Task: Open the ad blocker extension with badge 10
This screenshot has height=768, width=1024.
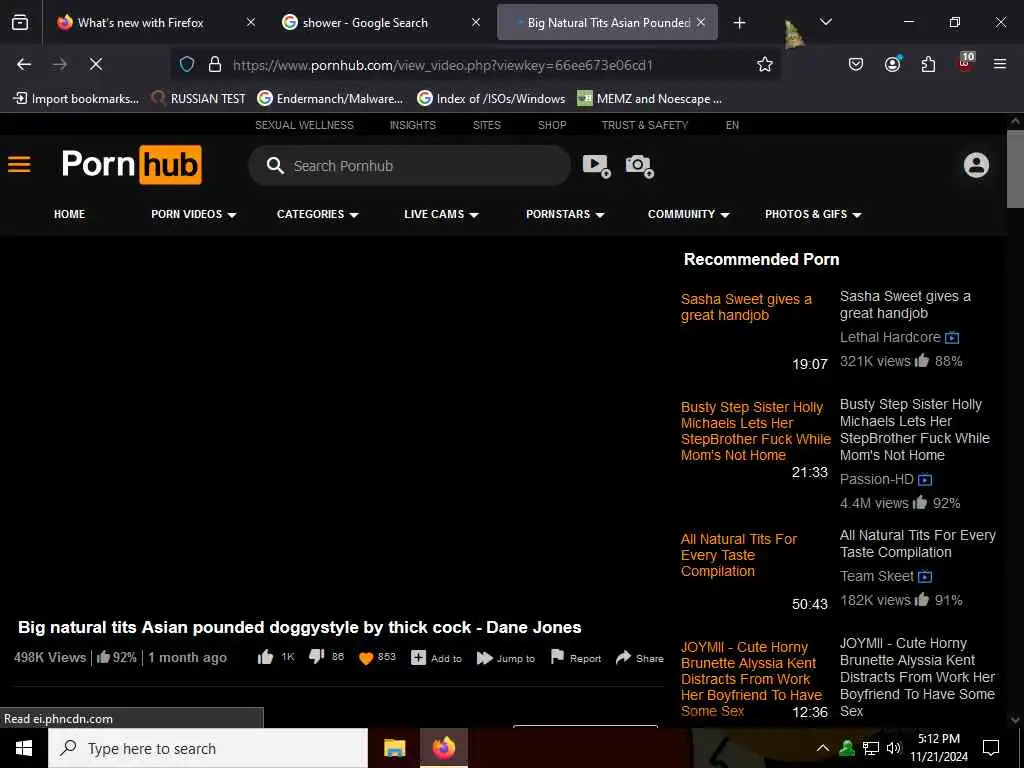Action: coord(965,63)
